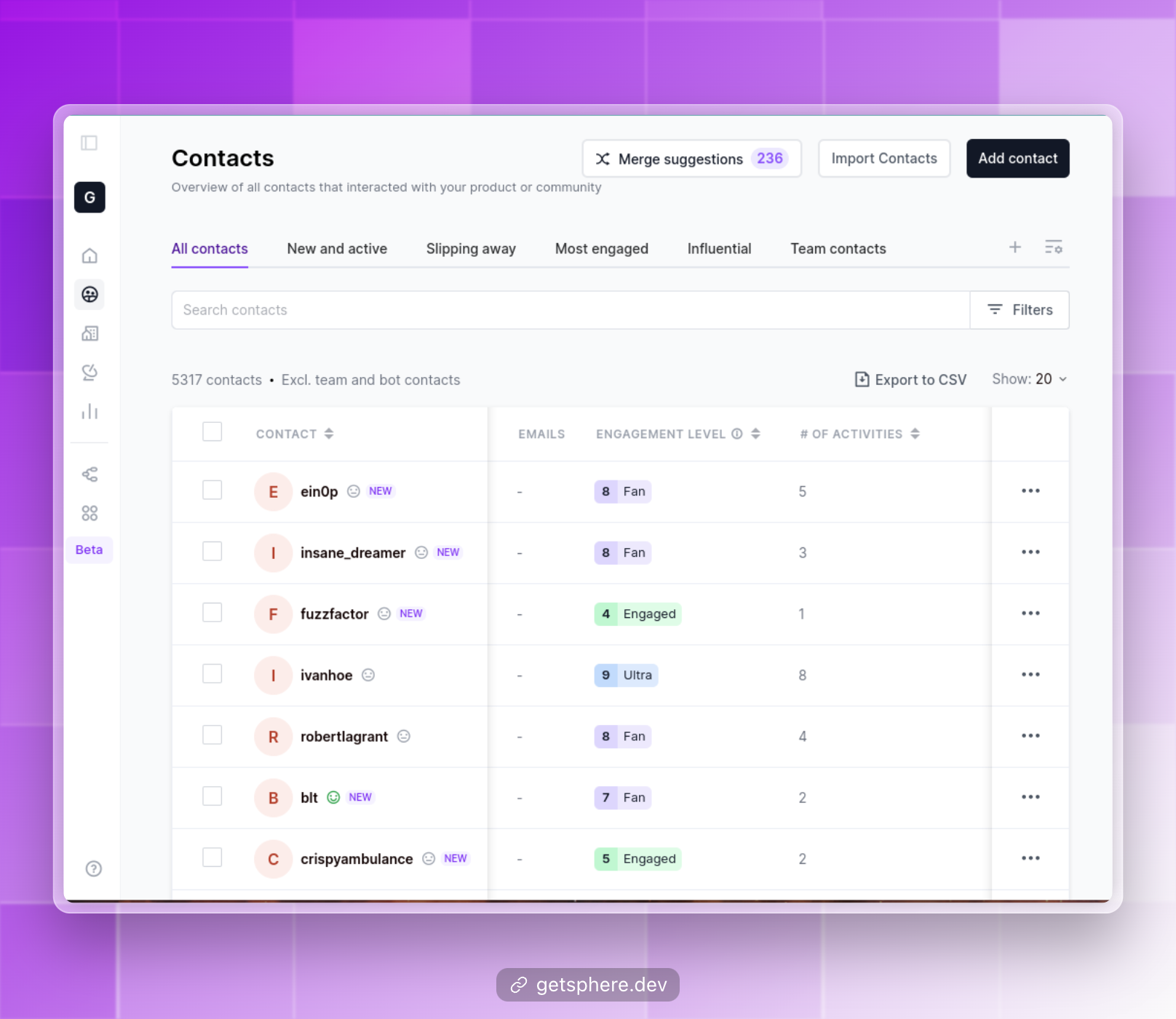This screenshot has width=1176, height=1019.
Task: Click the building/organization icon in sidebar
Action: (x=90, y=333)
